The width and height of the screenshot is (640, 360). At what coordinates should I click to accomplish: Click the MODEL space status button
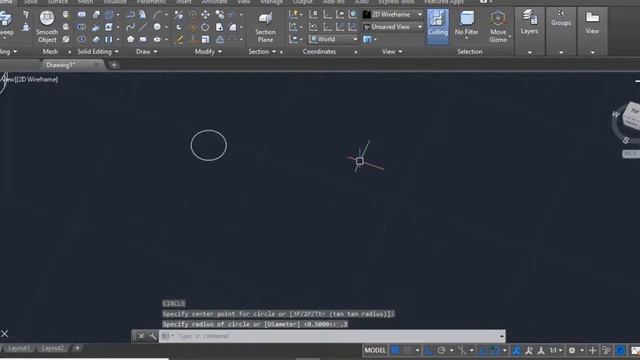click(x=375, y=350)
